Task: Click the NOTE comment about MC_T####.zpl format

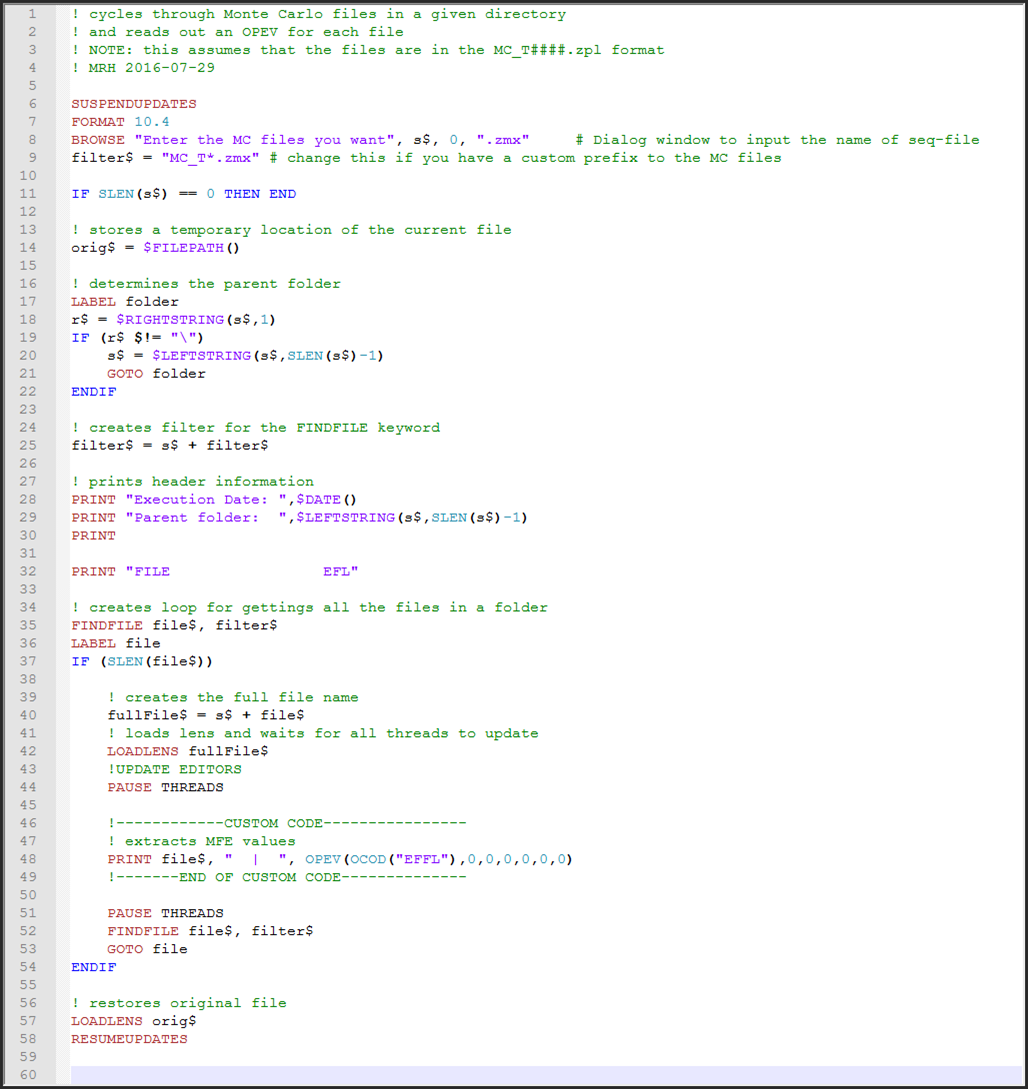Action: coord(368,50)
